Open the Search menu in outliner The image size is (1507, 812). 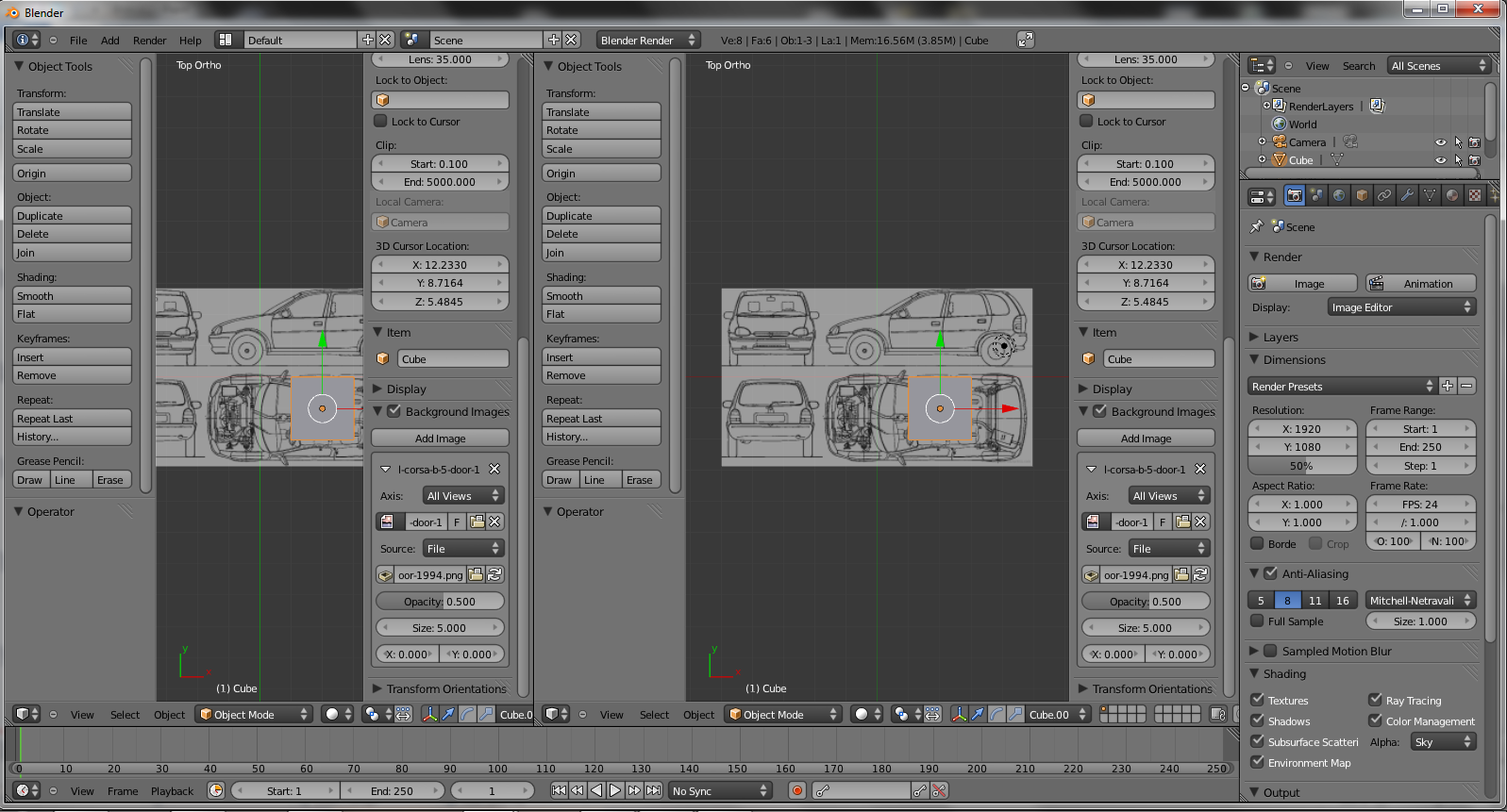[x=1359, y=66]
